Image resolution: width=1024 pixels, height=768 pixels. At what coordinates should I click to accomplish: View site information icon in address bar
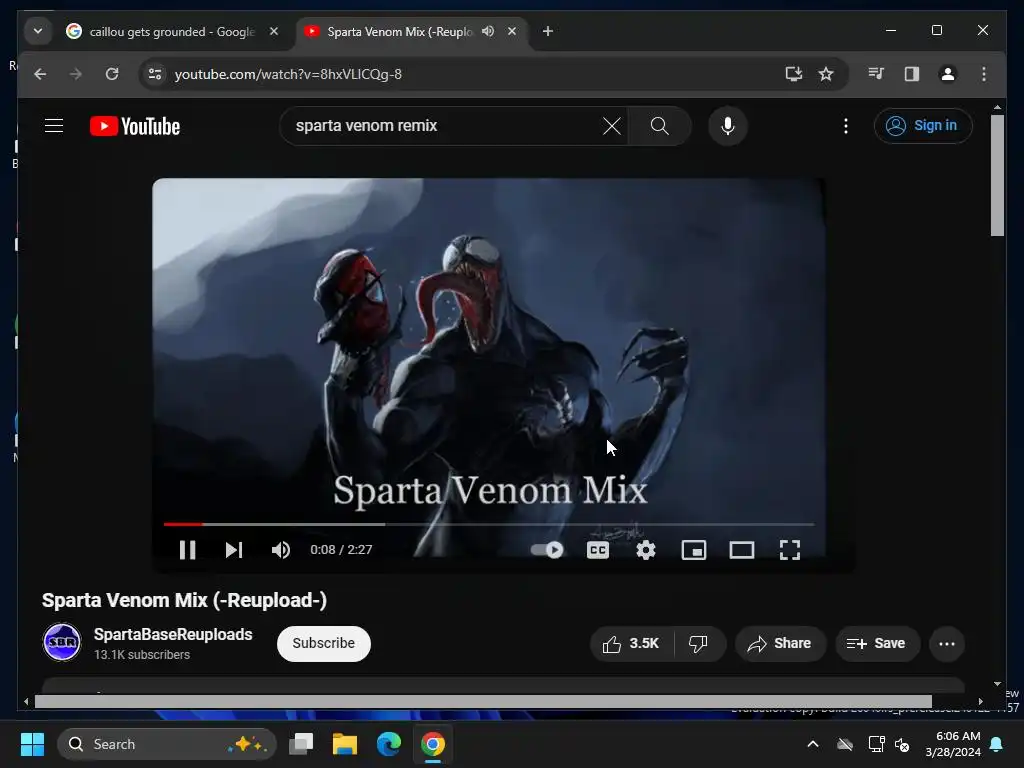[x=155, y=74]
